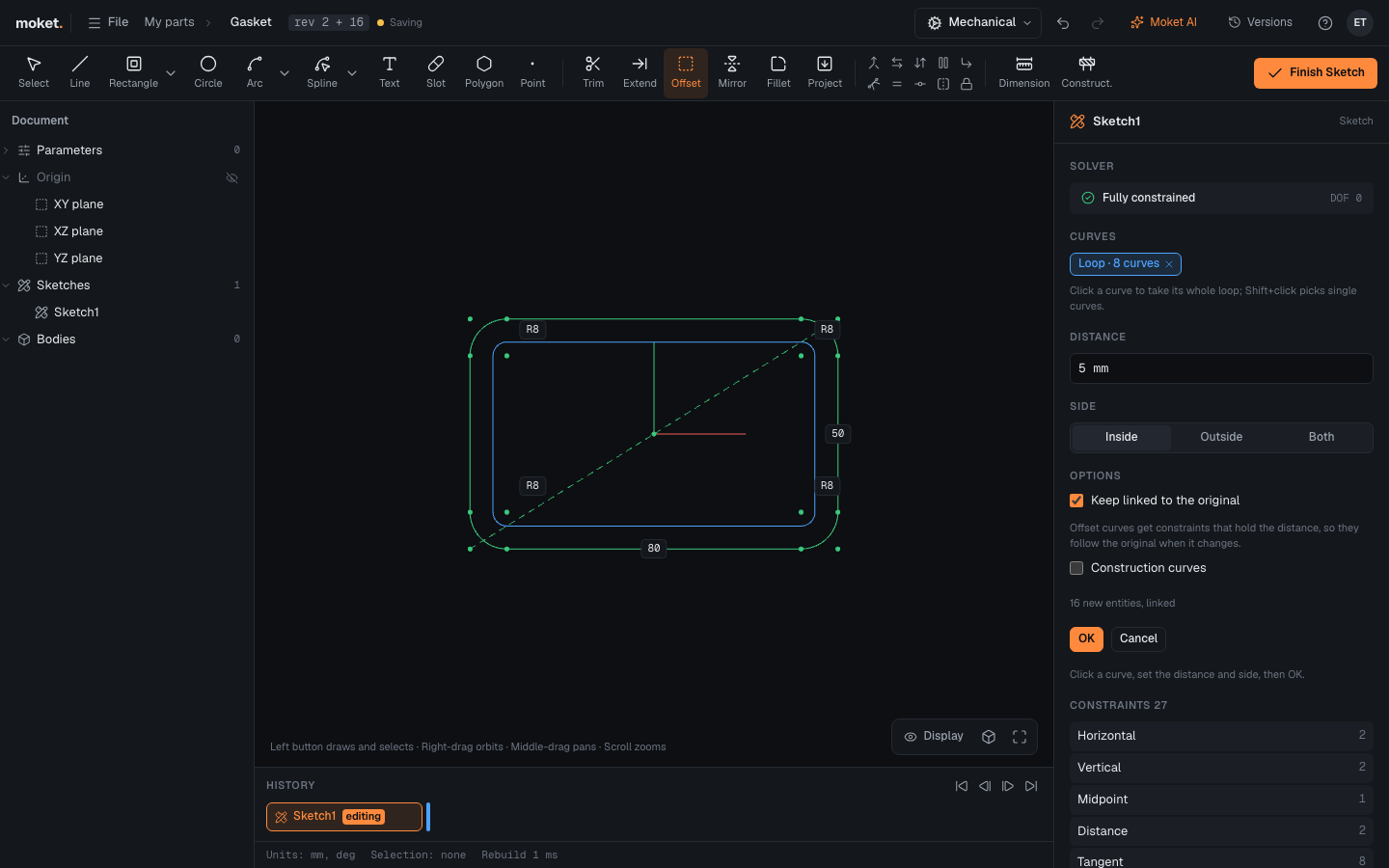Set offset side to Outside
The image size is (1389, 868).
click(x=1221, y=437)
